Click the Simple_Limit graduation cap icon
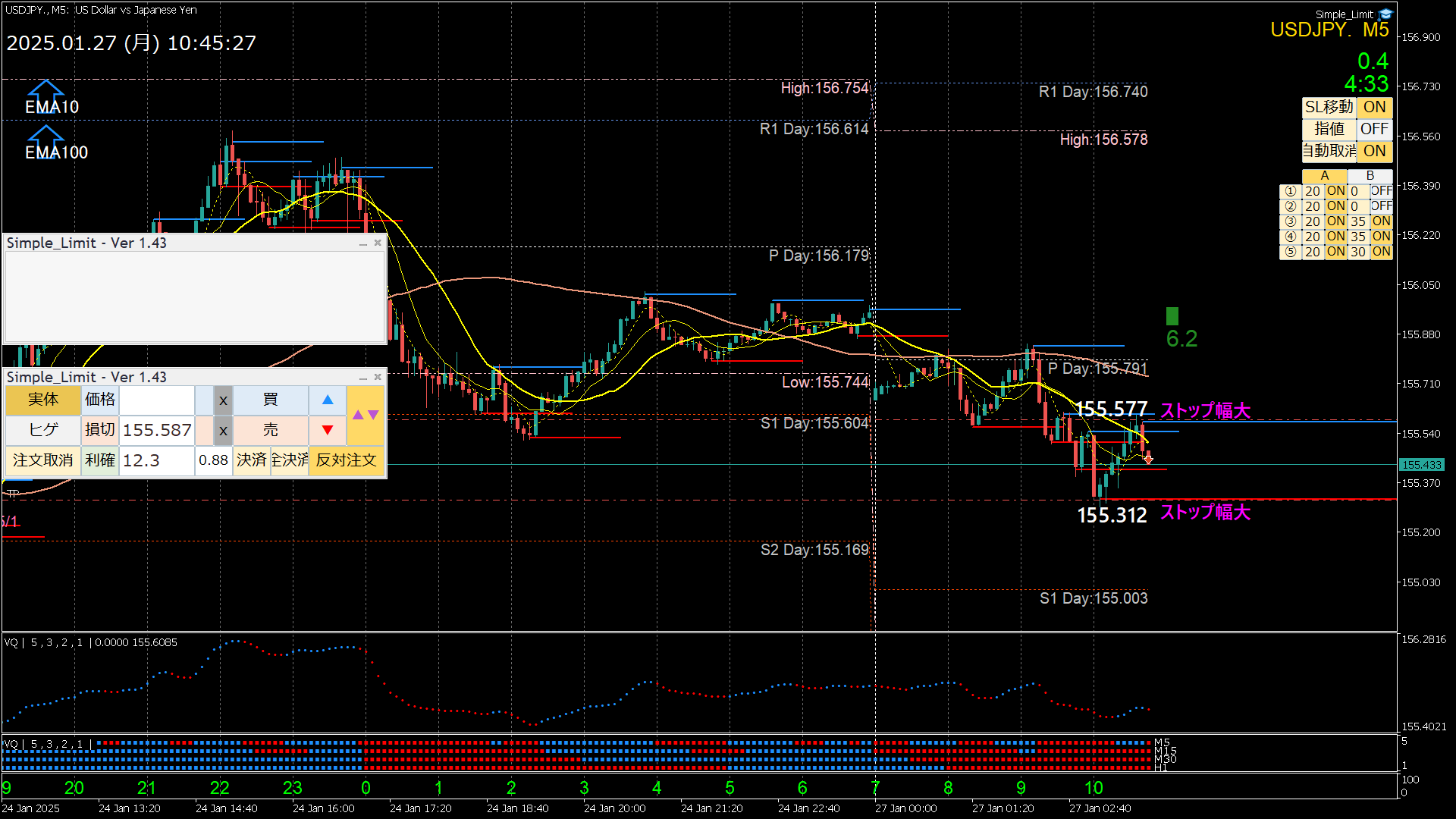The width and height of the screenshot is (1456, 819). point(1385,14)
